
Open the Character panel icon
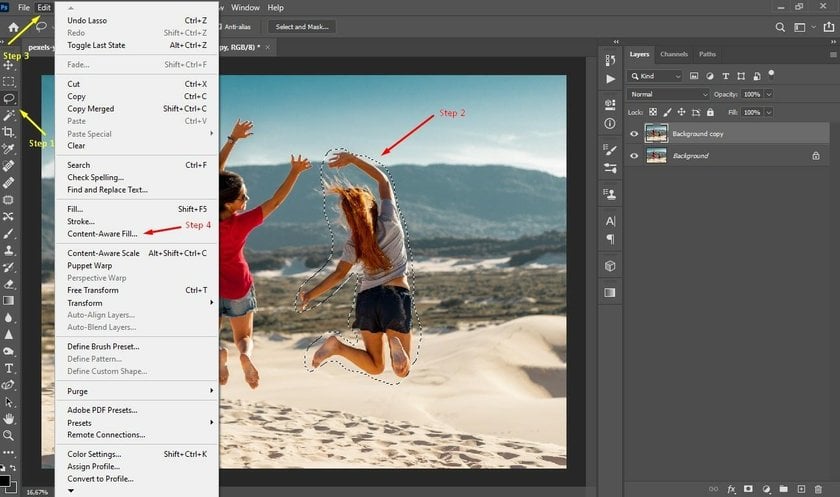pos(610,221)
